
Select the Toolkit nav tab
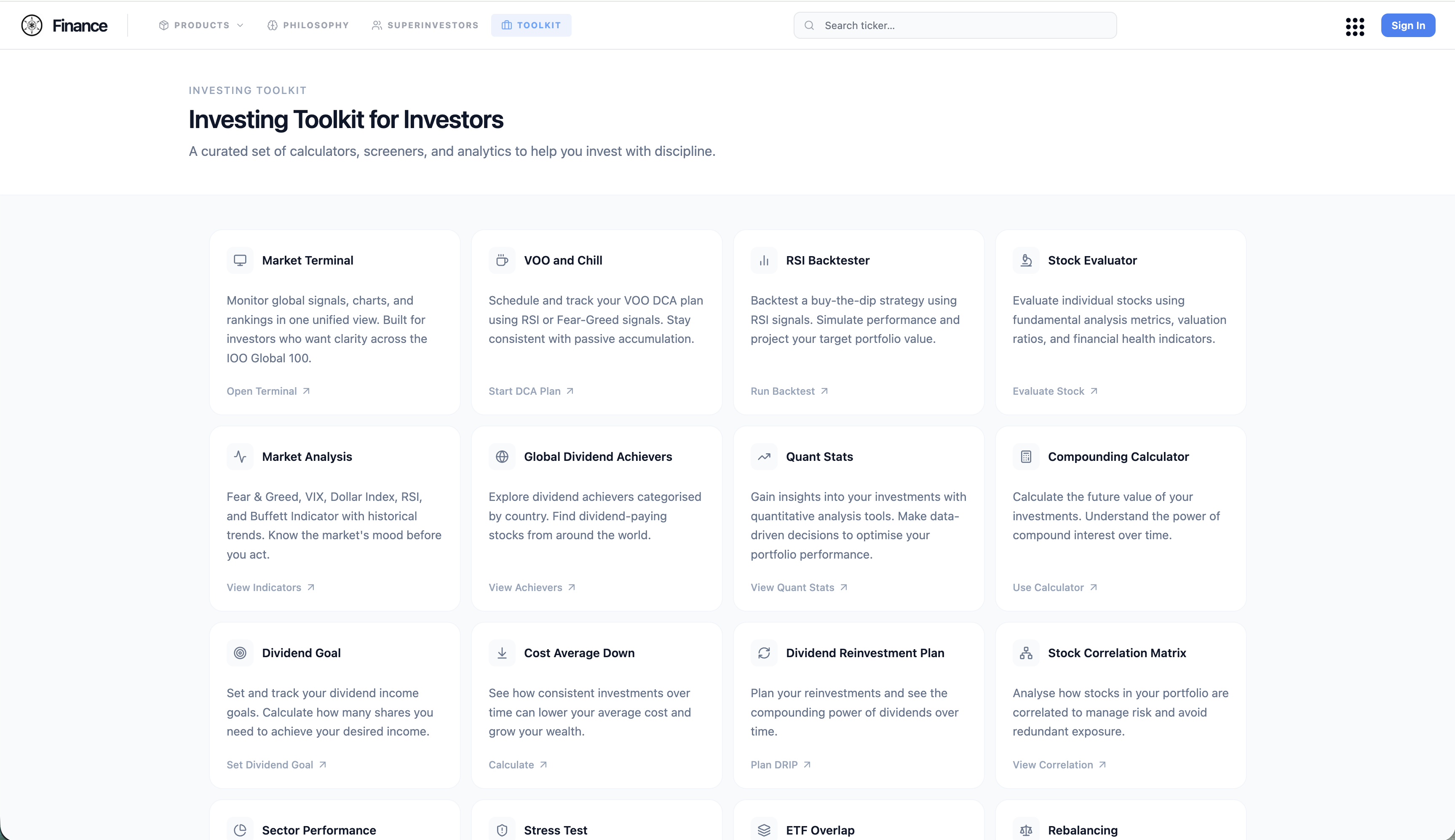coord(531,25)
